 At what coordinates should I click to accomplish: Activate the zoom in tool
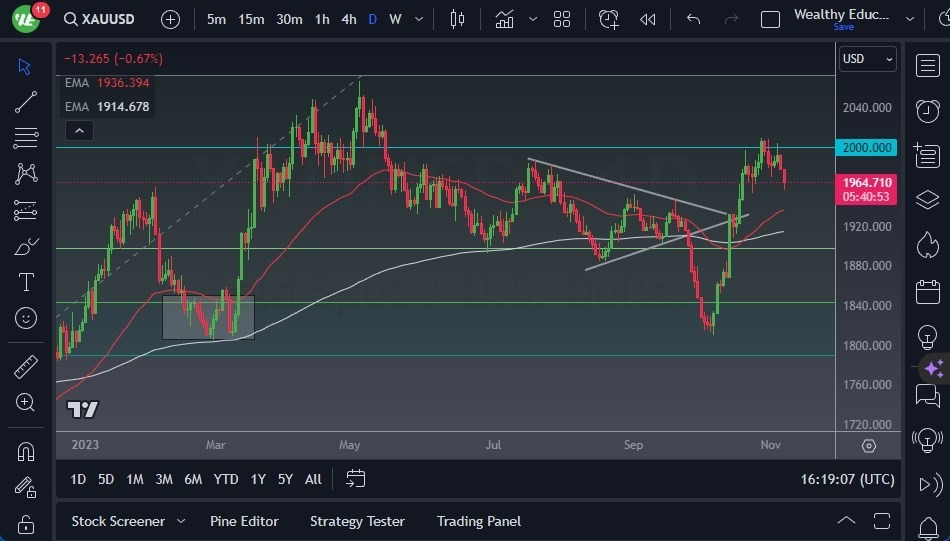[x=25, y=402]
